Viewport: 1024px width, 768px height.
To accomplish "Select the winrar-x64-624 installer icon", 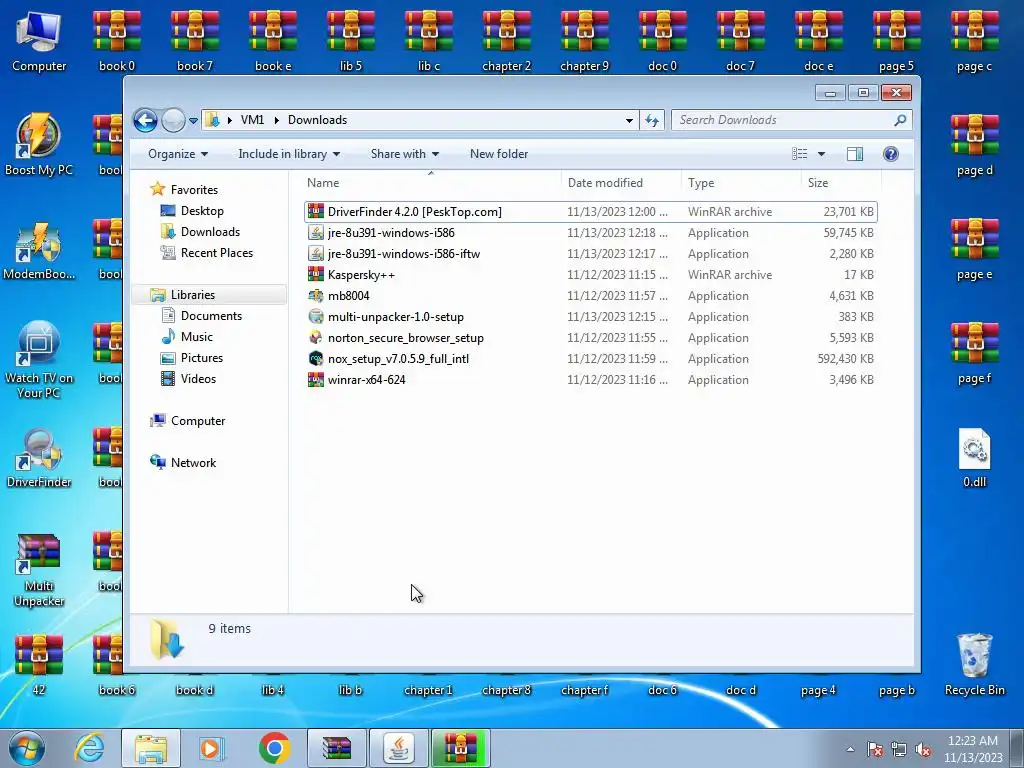I will pos(316,379).
